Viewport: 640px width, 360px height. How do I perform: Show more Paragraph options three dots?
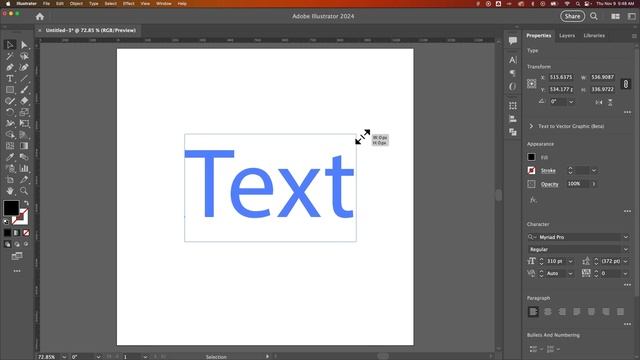[x=627, y=324]
